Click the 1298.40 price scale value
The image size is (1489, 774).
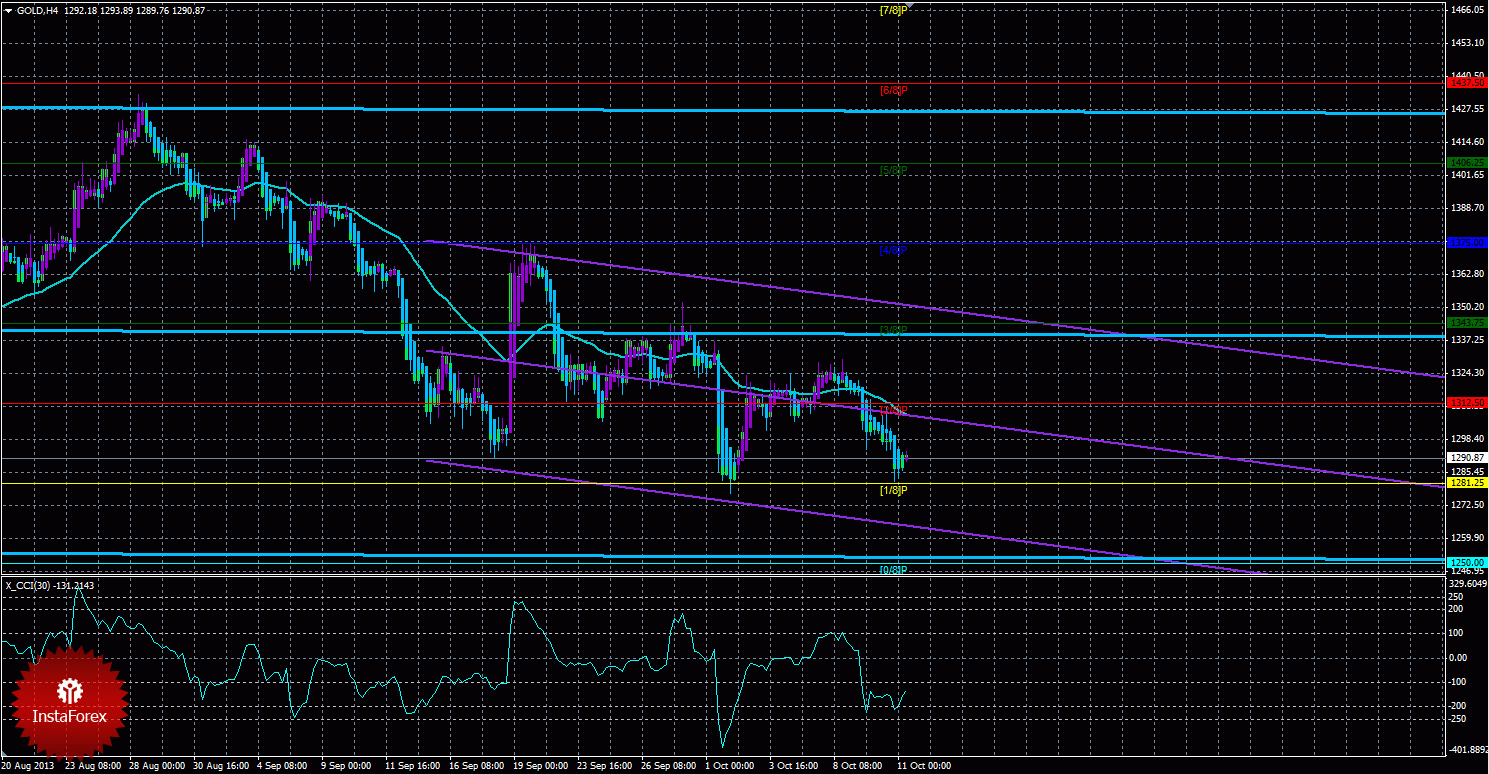click(x=1467, y=439)
